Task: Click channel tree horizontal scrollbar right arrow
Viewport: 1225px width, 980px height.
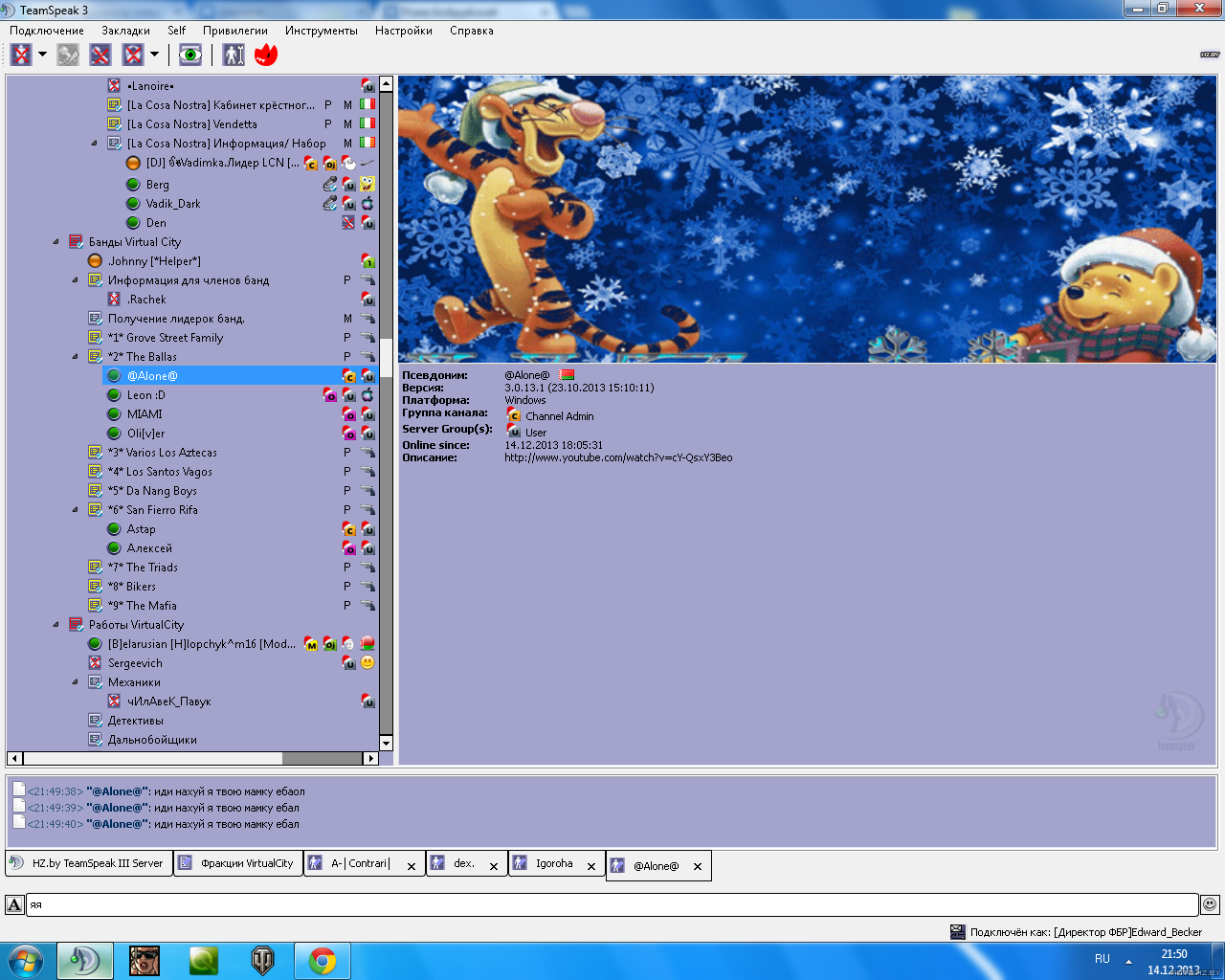Action: tap(371, 758)
